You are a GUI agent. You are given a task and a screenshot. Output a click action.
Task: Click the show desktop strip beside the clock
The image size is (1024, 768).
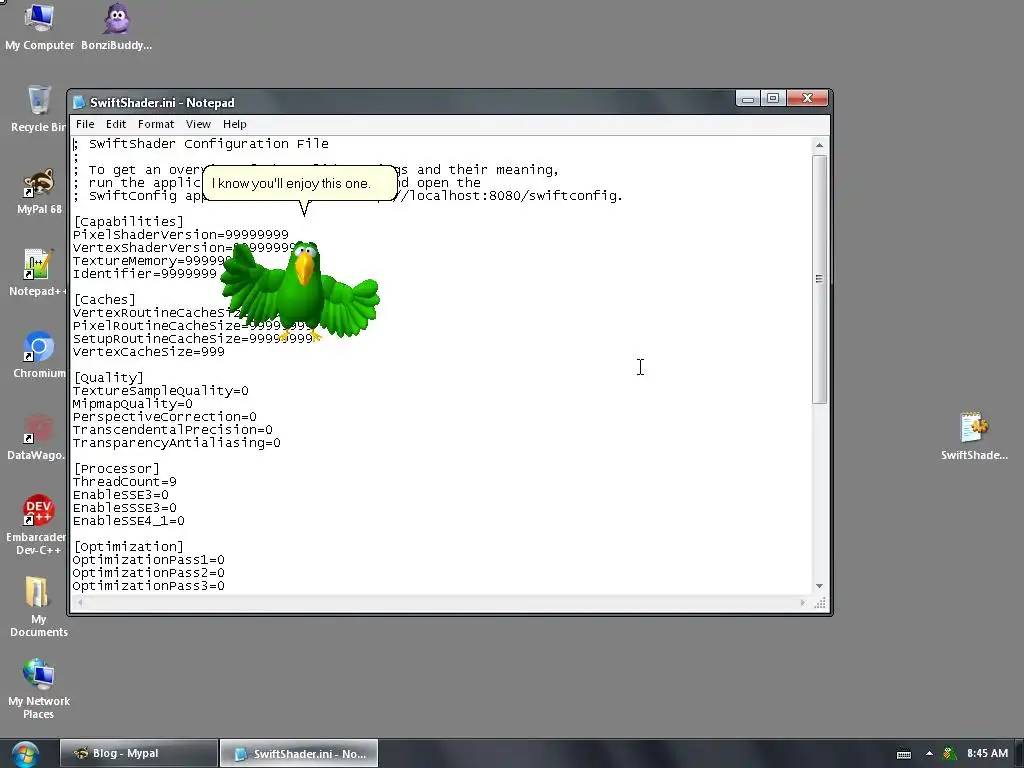point(1019,754)
